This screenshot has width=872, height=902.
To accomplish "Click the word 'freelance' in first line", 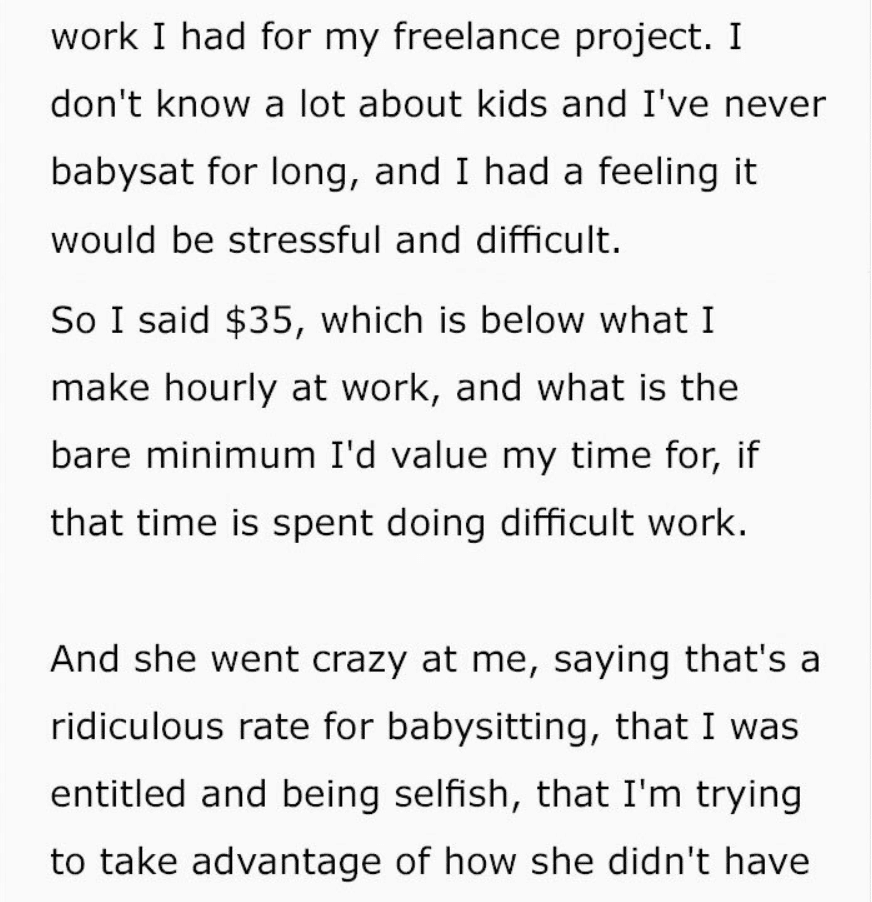I will 476,36.
